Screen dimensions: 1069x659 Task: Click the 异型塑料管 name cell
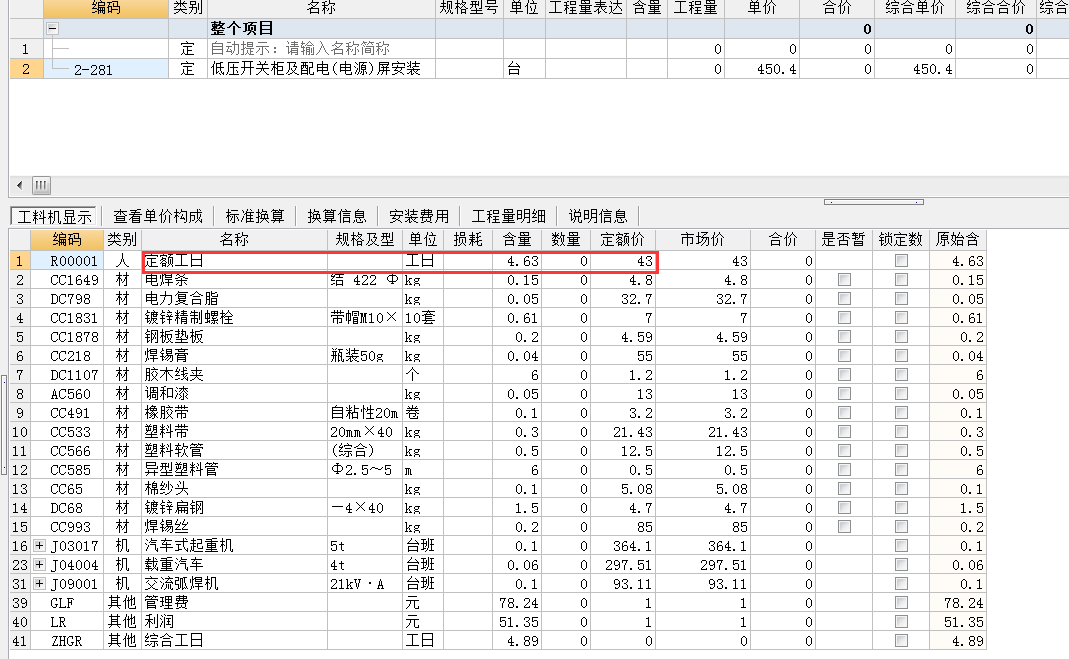pos(235,470)
